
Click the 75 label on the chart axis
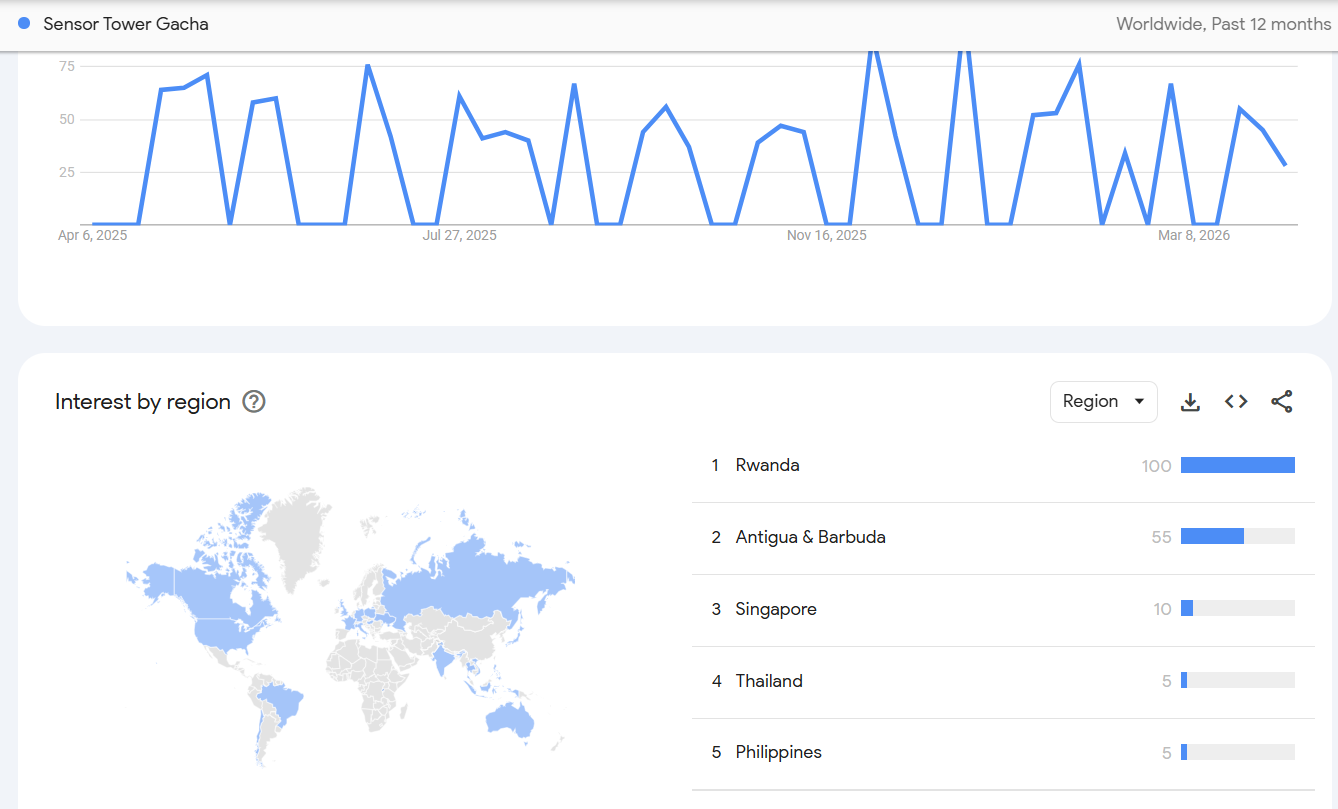67,66
